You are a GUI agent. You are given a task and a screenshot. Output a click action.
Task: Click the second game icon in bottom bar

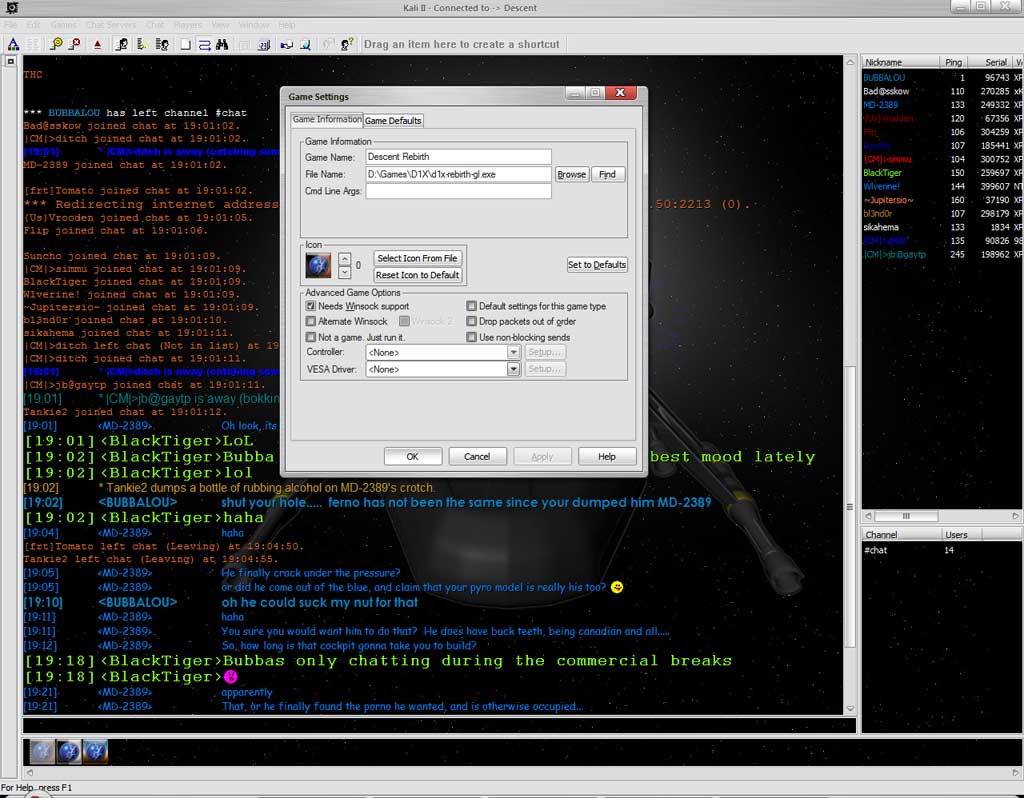click(x=69, y=752)
